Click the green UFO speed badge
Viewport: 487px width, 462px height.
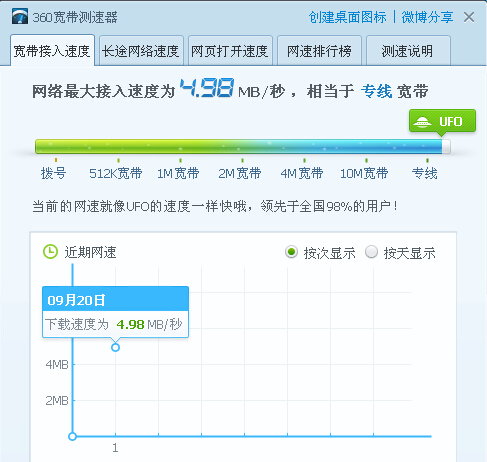tap(442, 122)
